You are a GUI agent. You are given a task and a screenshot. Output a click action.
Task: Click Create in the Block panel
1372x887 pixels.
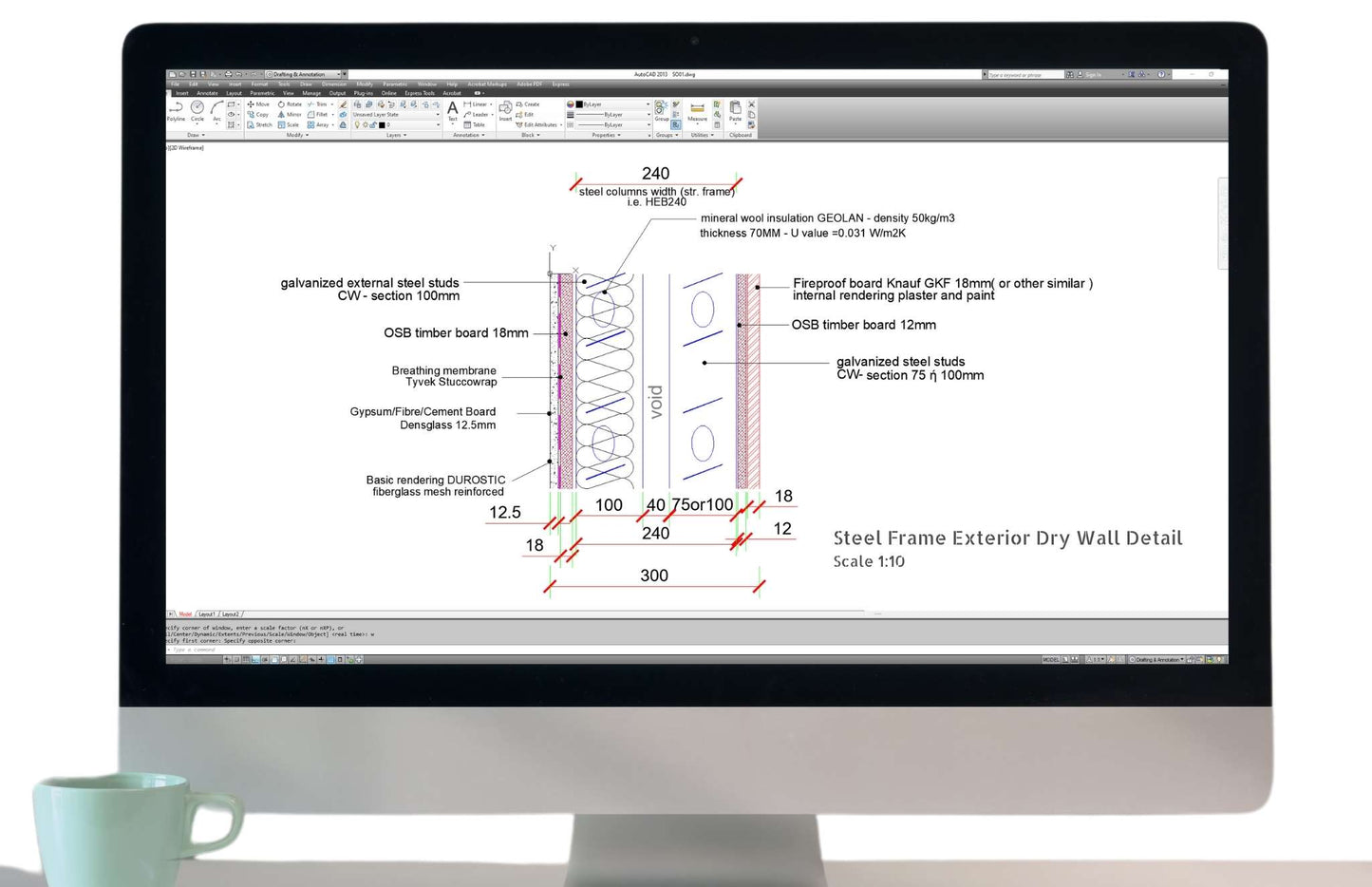click(x=528, y=104)
